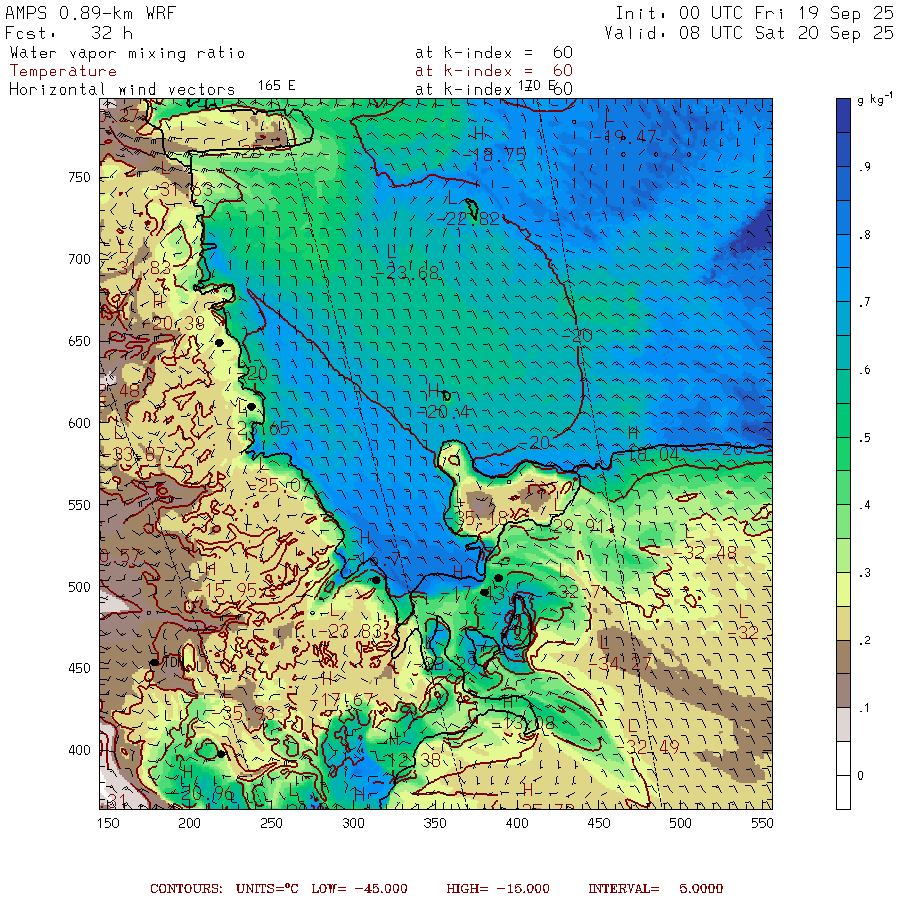Click the '.8' color scale label

click(x=864, y=234)
